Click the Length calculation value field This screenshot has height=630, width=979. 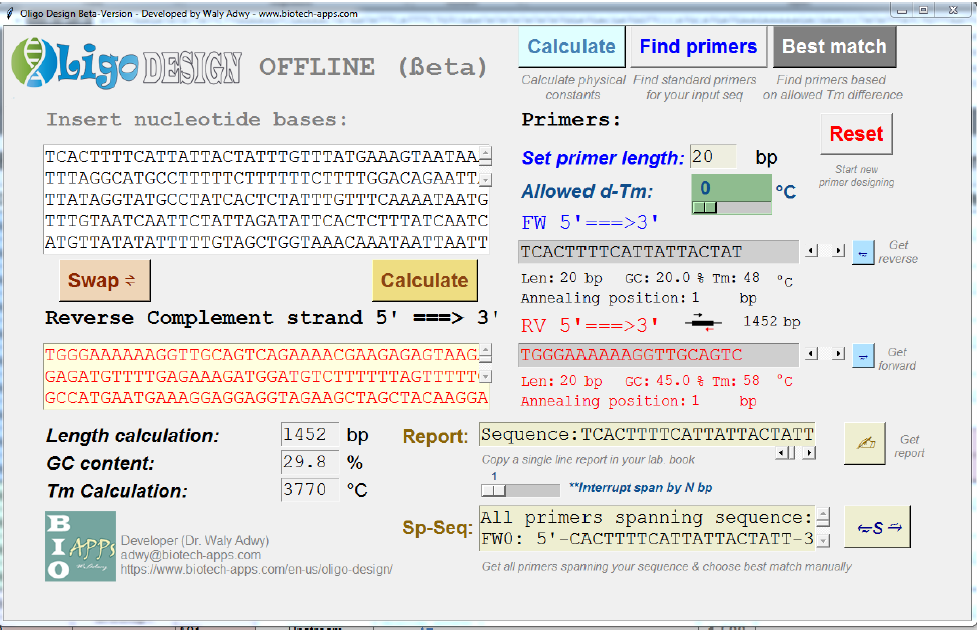[x=310, y=435]
